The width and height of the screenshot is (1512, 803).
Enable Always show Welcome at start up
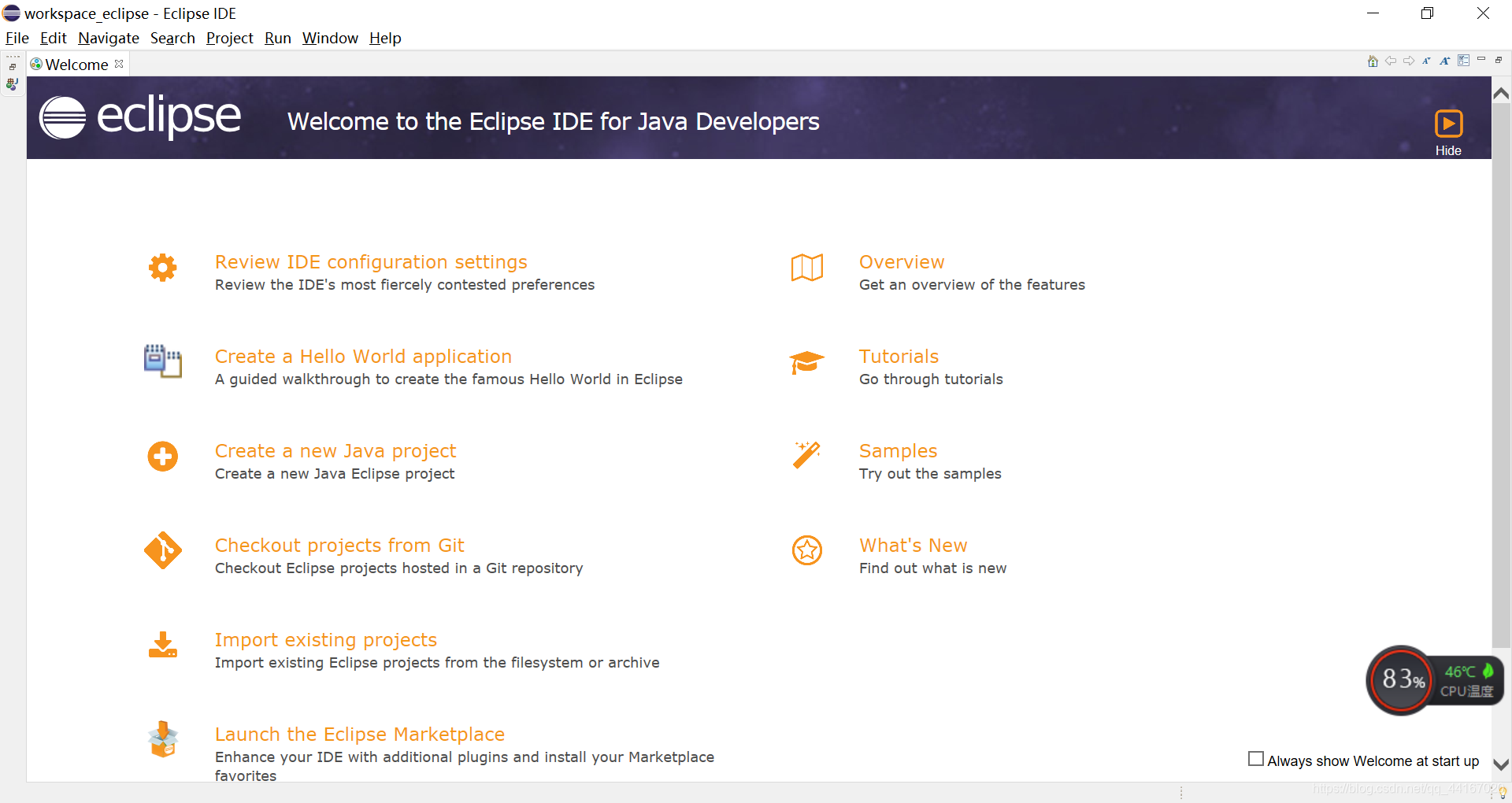tap(1256, 759)
